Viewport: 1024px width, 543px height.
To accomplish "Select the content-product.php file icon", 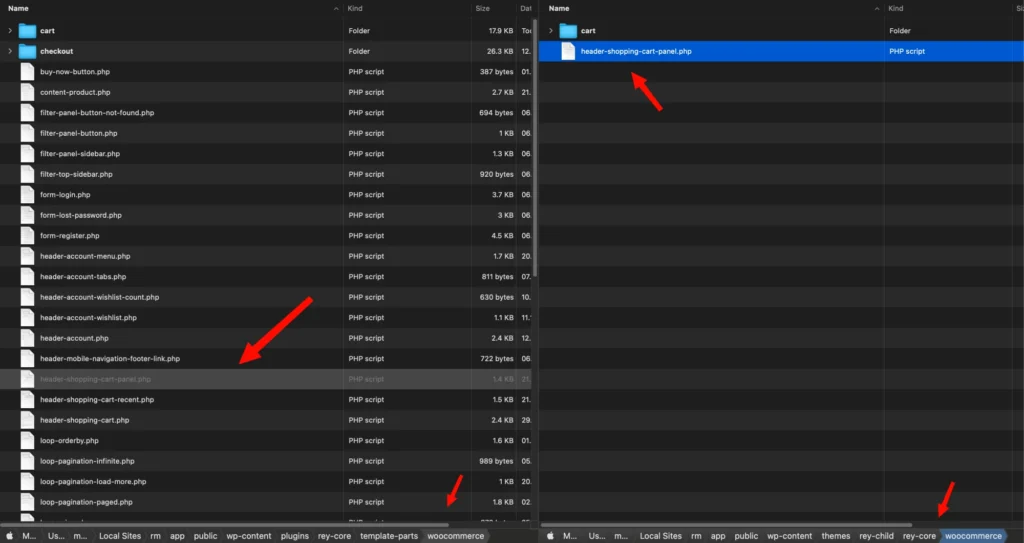I will point(27,92).
